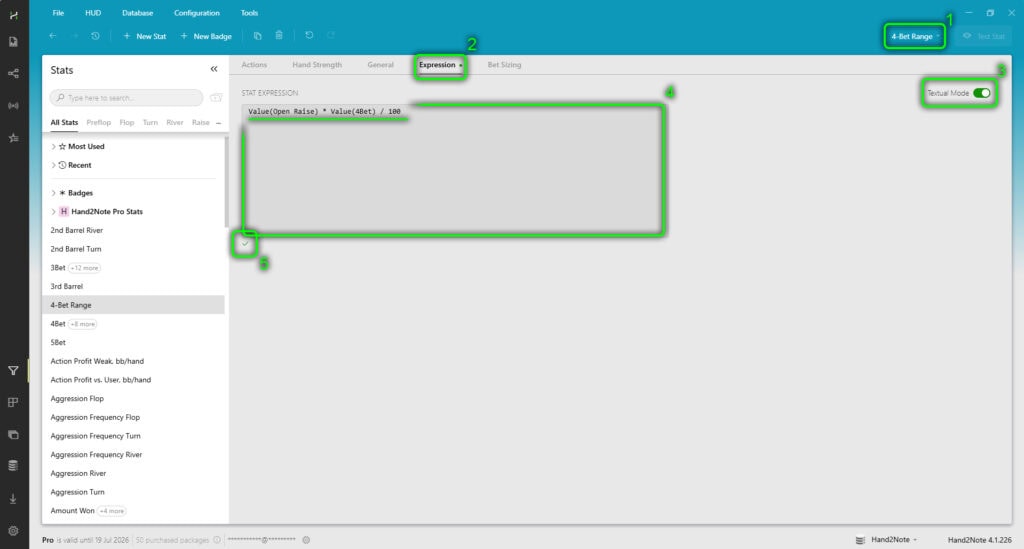The image size is (1024, 549).
Task: Click the stats list vertical scrollbar
Action: coord(226,183)
